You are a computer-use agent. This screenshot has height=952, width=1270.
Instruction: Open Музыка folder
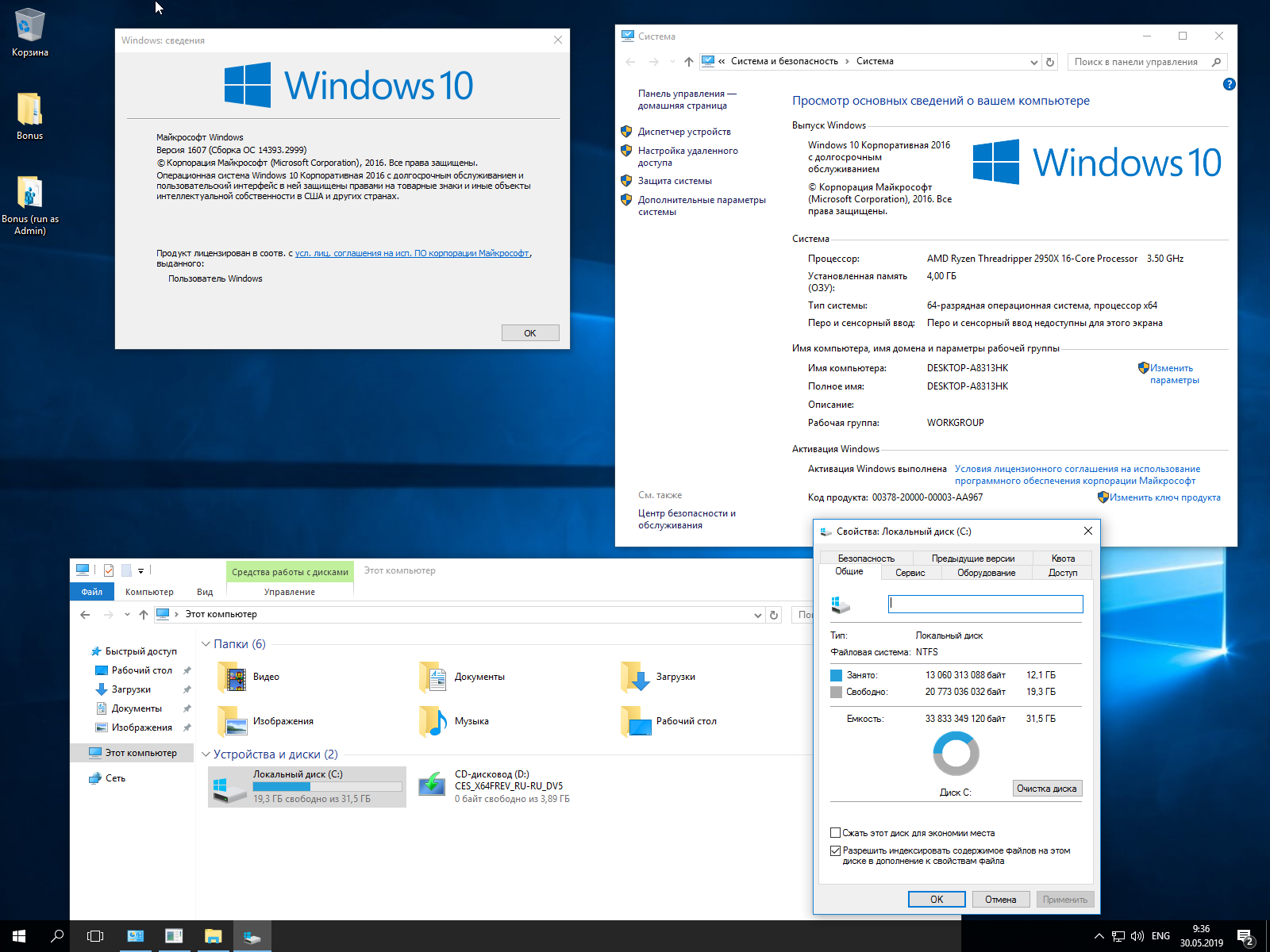[x=454, y=721]
